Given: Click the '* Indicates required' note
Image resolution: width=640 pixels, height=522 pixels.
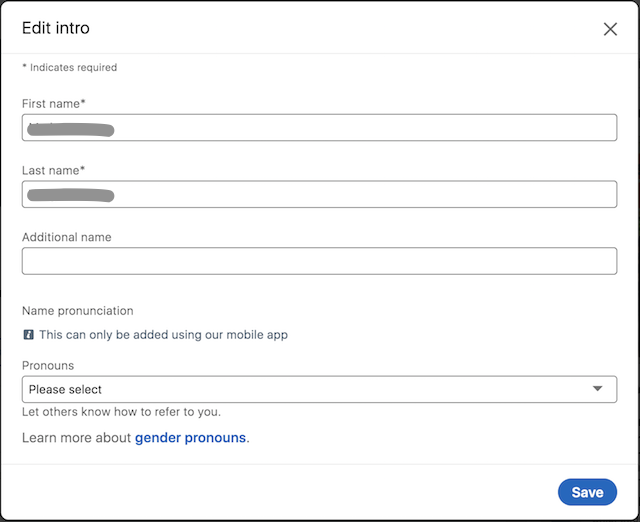Looking at the screenshot, I should (x=70, y=68).
